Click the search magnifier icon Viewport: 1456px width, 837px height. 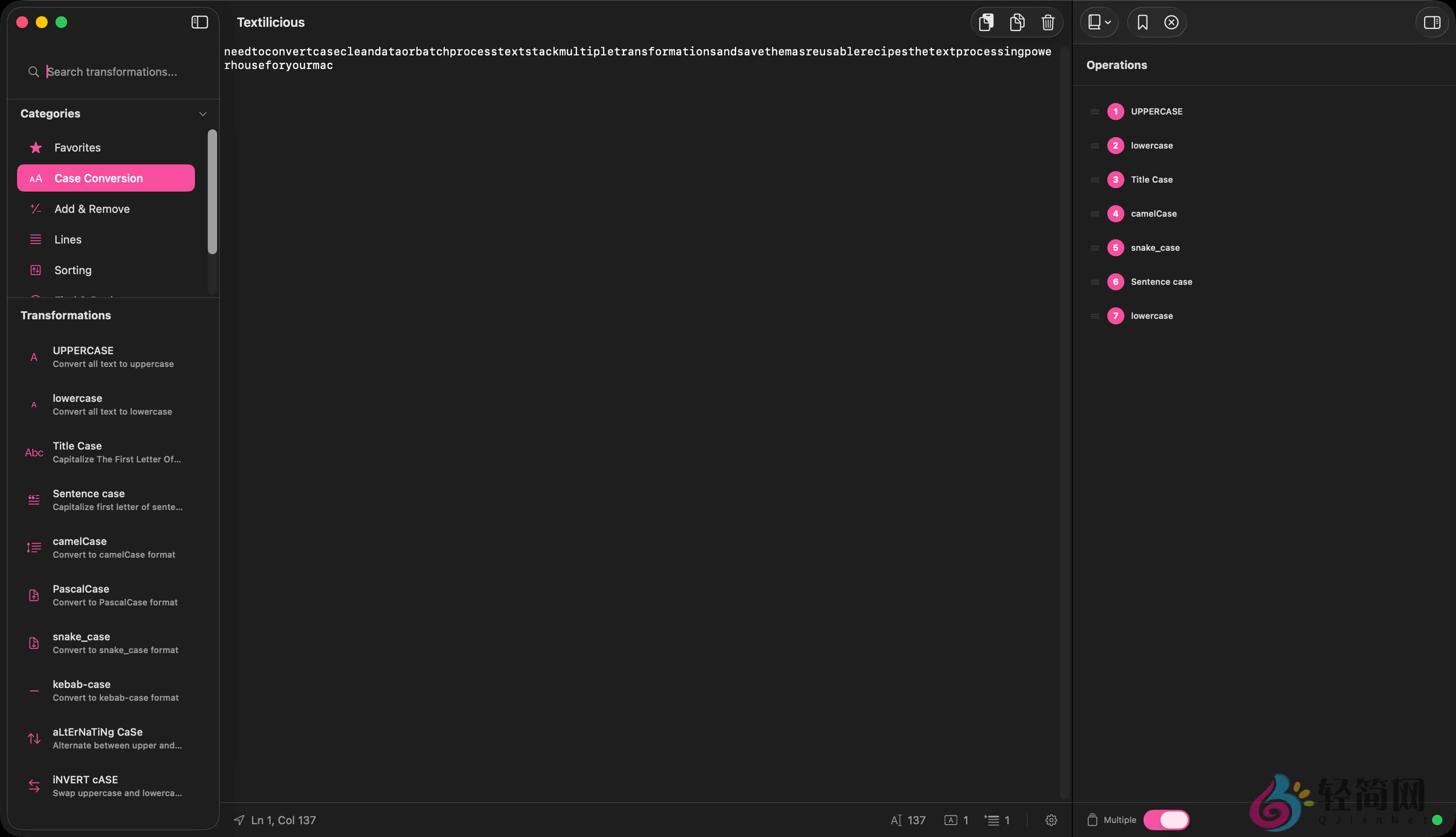pos(33,72)
